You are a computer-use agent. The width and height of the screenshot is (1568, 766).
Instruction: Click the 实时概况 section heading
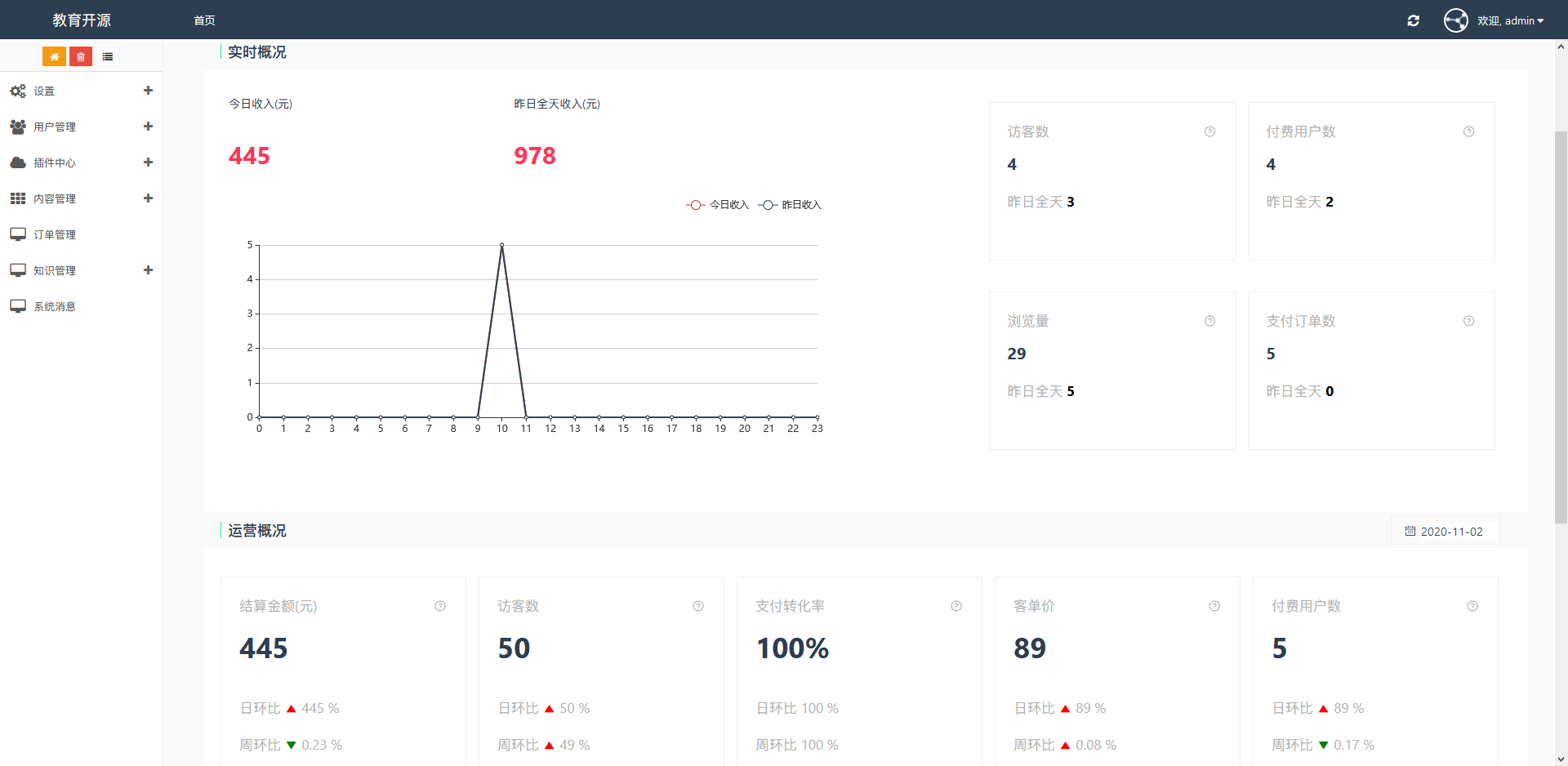pyautogui.click(x=256, y=52)
